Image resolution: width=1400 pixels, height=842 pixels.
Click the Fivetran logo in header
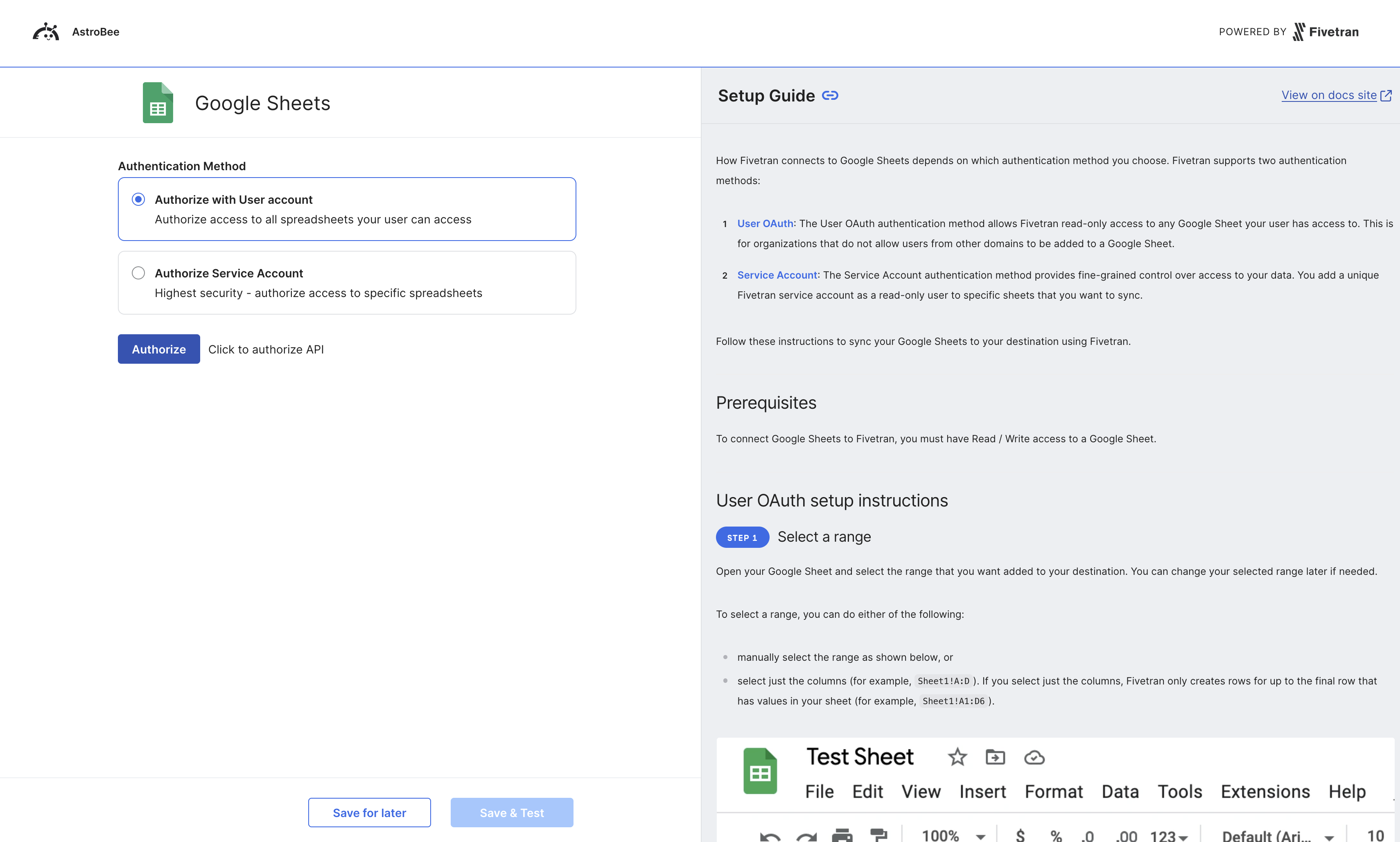pyautogui.click(x=1325, y=32)
